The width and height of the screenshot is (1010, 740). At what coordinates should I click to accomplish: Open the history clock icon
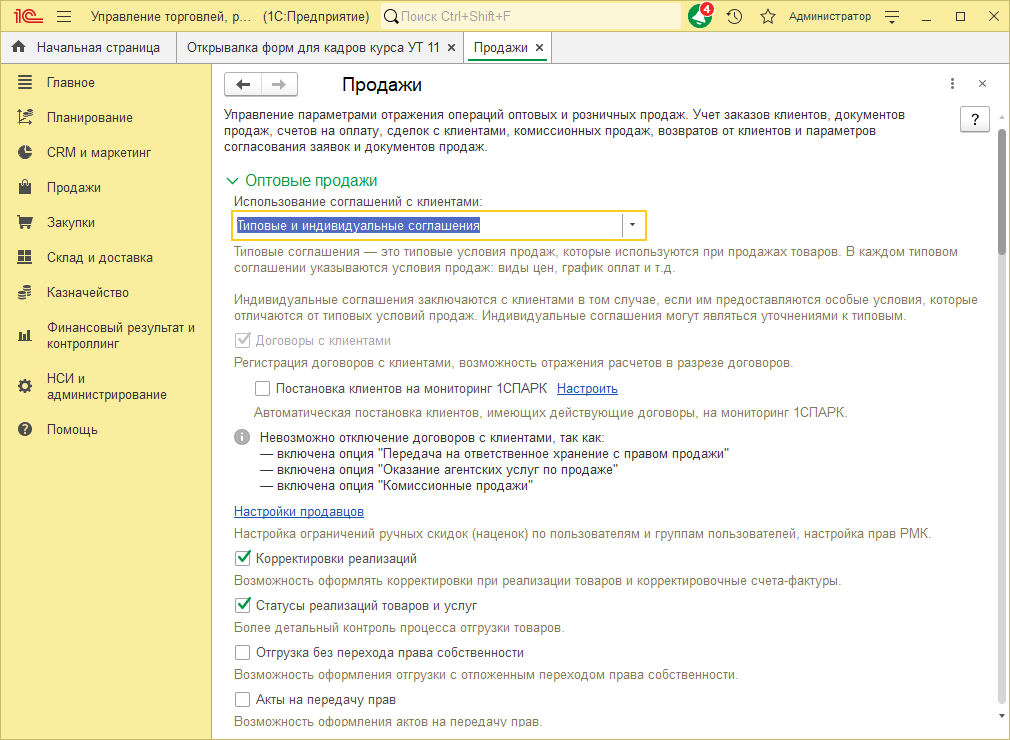coord(734,17)
